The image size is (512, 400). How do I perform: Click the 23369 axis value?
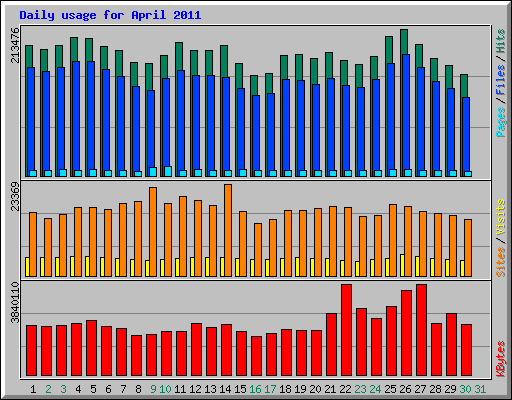15,197
